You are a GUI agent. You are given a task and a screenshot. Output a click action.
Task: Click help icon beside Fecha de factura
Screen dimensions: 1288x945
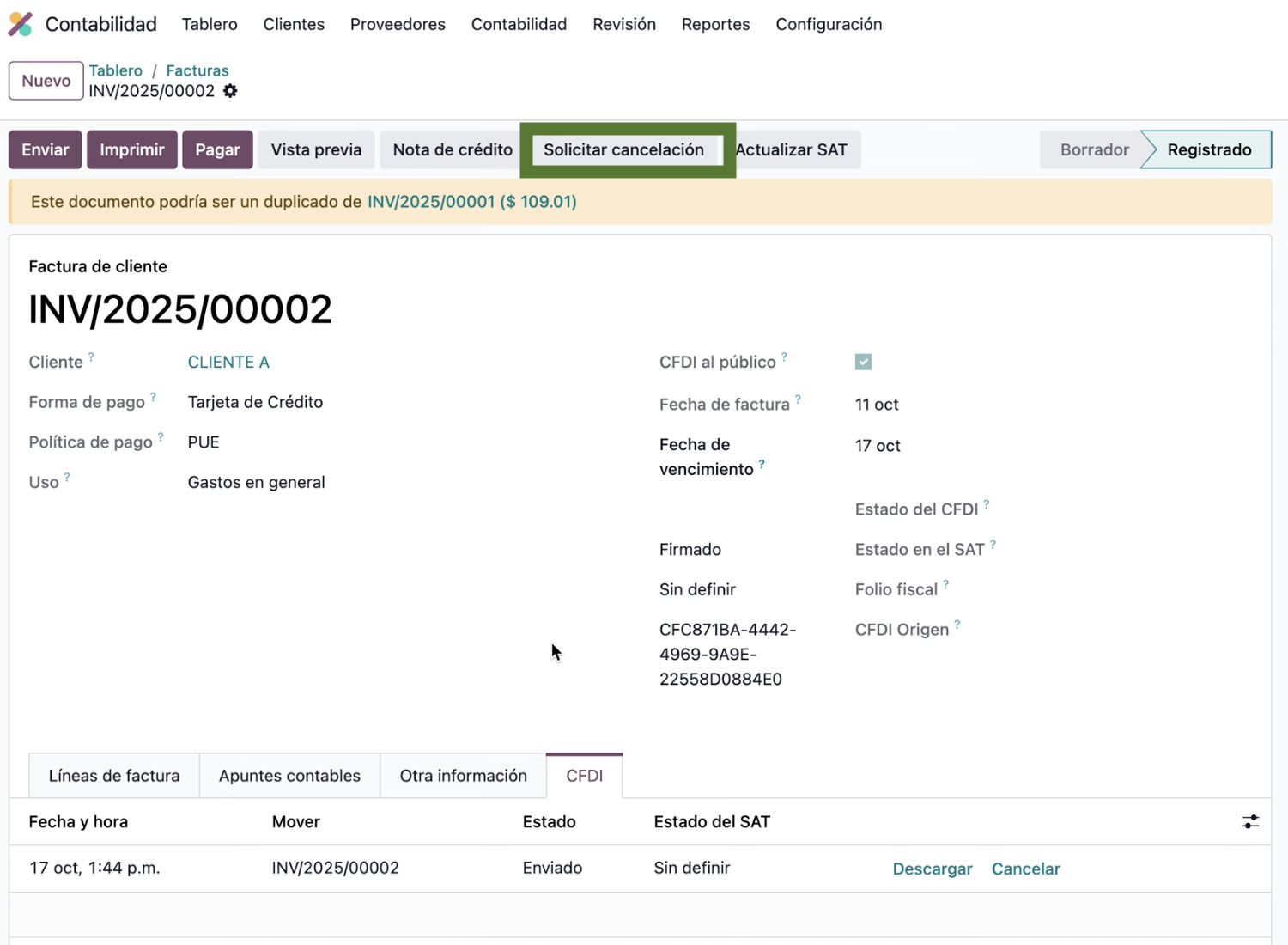coord(798,399)
